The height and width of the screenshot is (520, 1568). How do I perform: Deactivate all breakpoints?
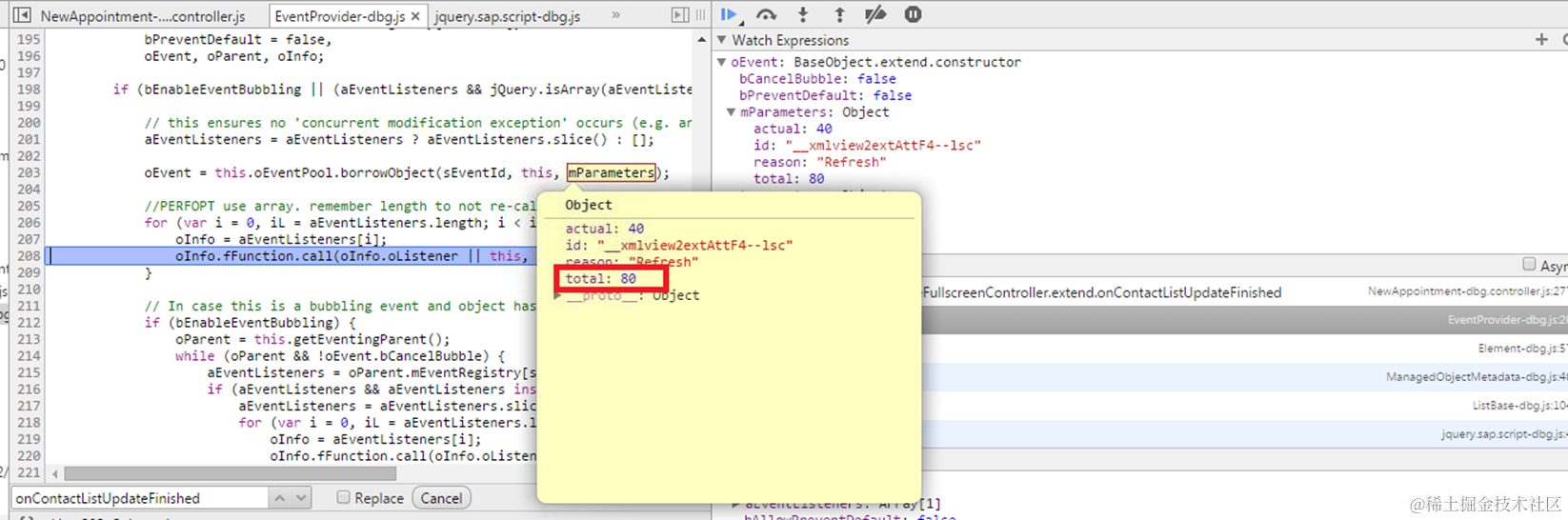[x=875, y=14]
